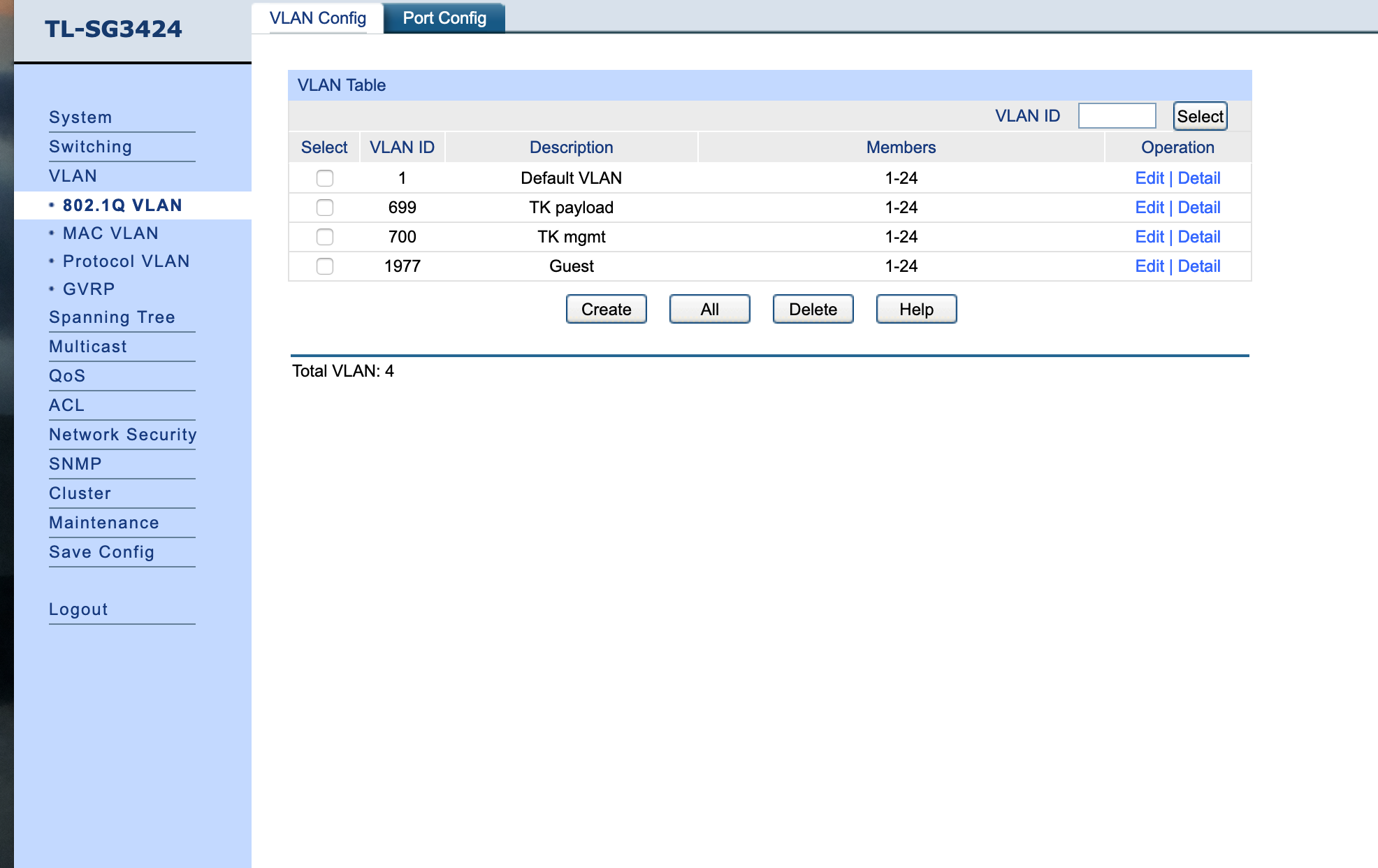
Task: Toggle the Guest VLAN 1977 checkbox
Action: click(325, 266)
